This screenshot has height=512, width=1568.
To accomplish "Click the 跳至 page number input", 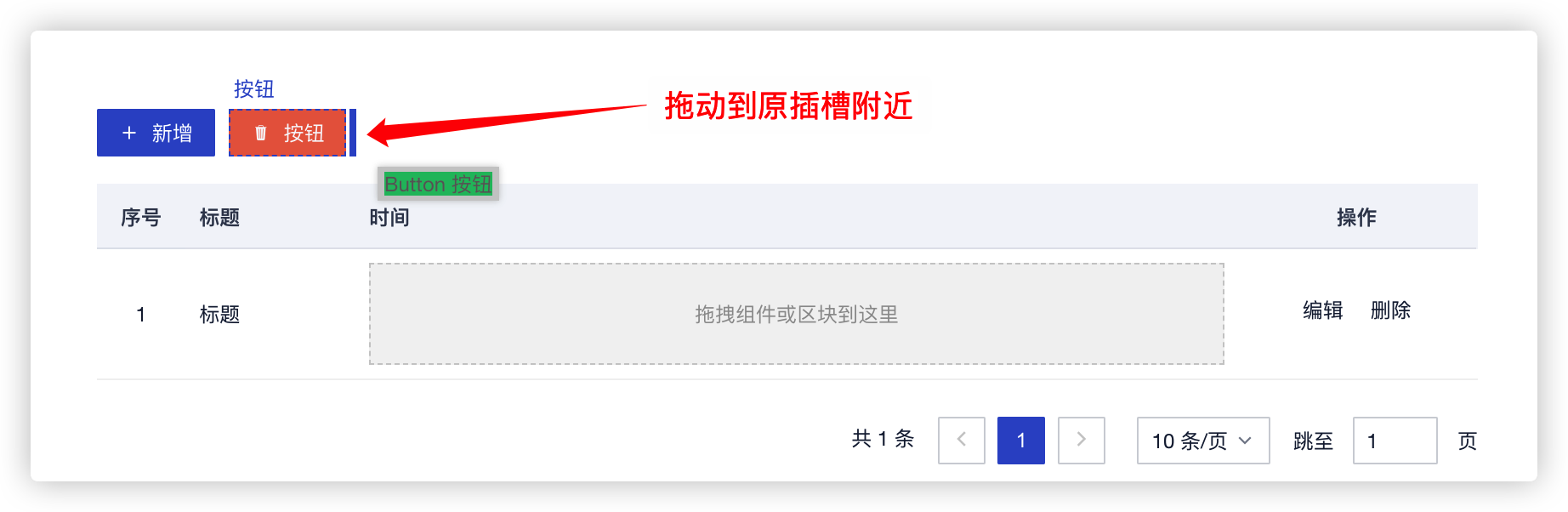I will pos(1395,440).
